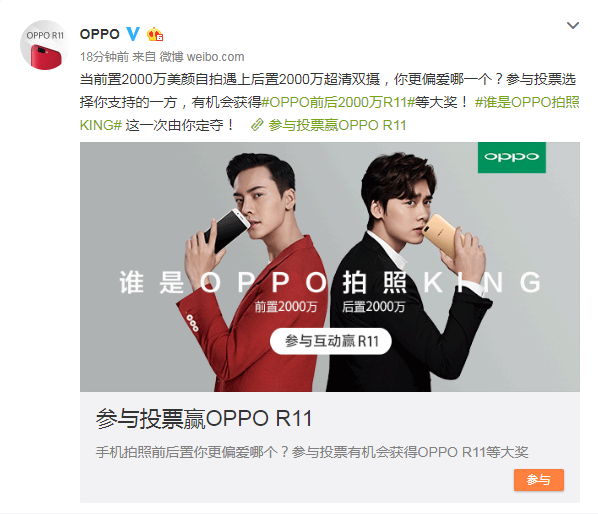This screenshot has width=598, height=514.
Task: Click the card description about 手机拍照前后置
Action: point(312,452)
